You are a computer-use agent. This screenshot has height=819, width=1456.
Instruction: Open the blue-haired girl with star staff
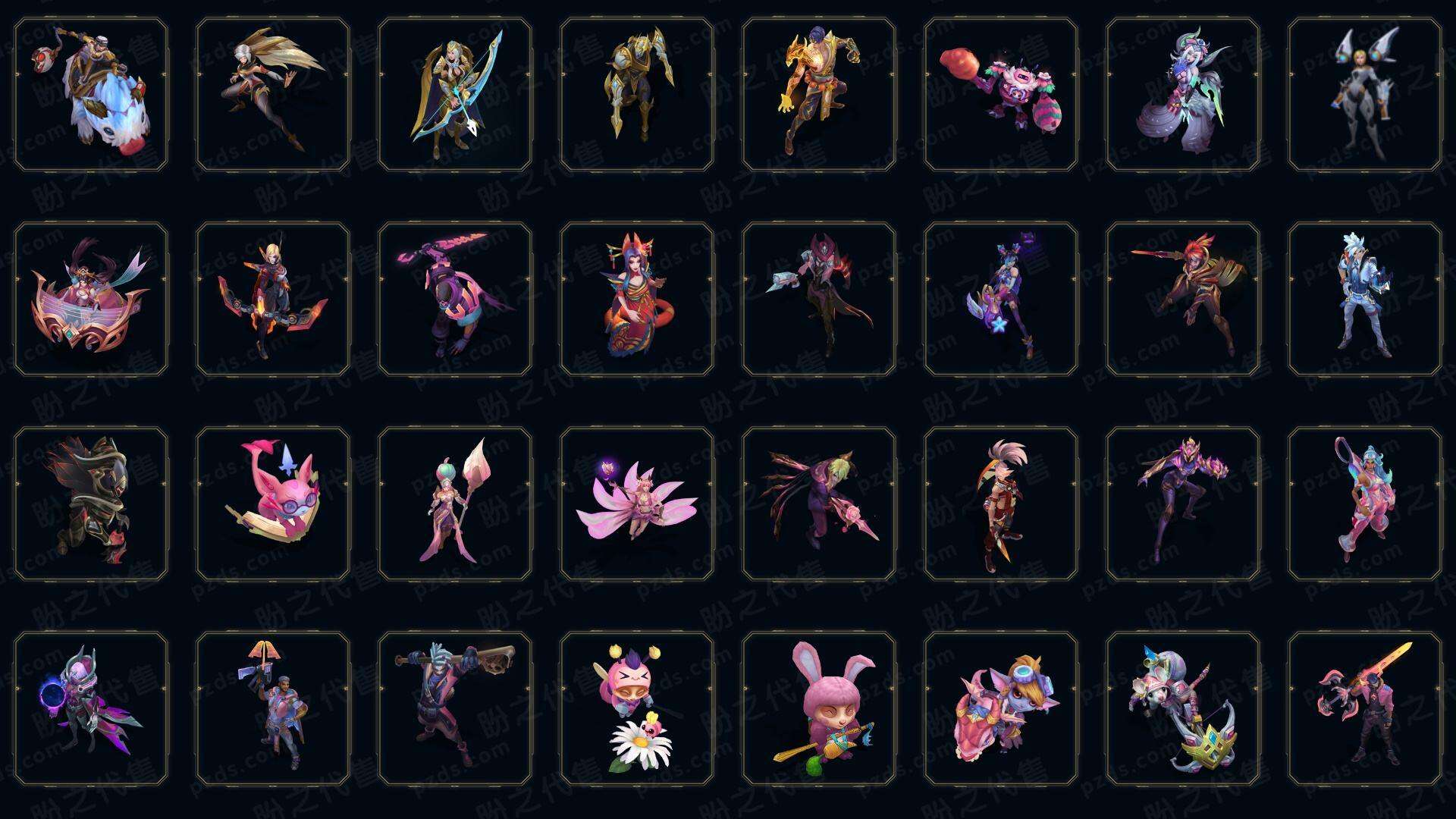pyautogui.click(x=1001, y=300)
